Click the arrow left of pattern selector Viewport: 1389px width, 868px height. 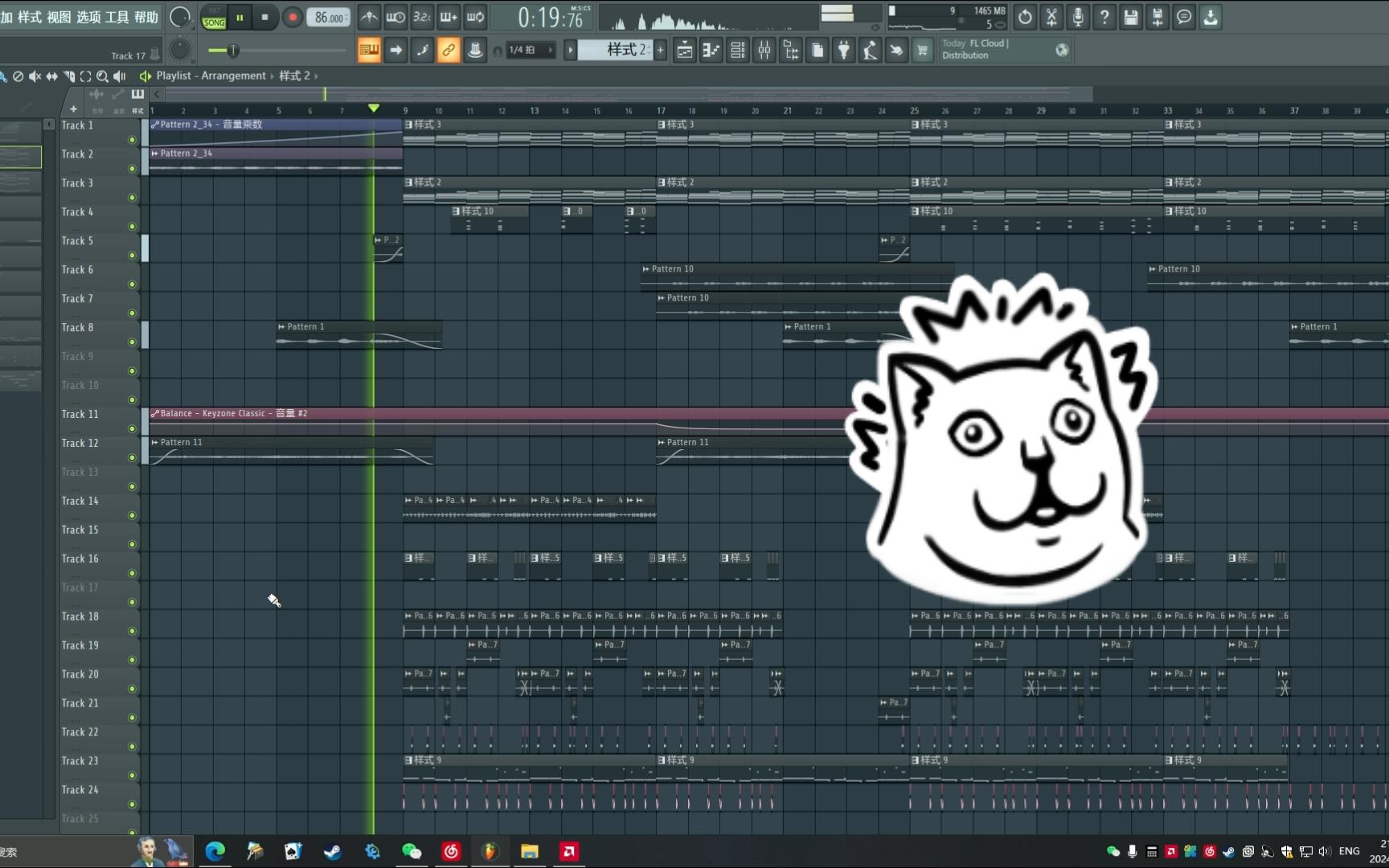(x=570, y=50)
